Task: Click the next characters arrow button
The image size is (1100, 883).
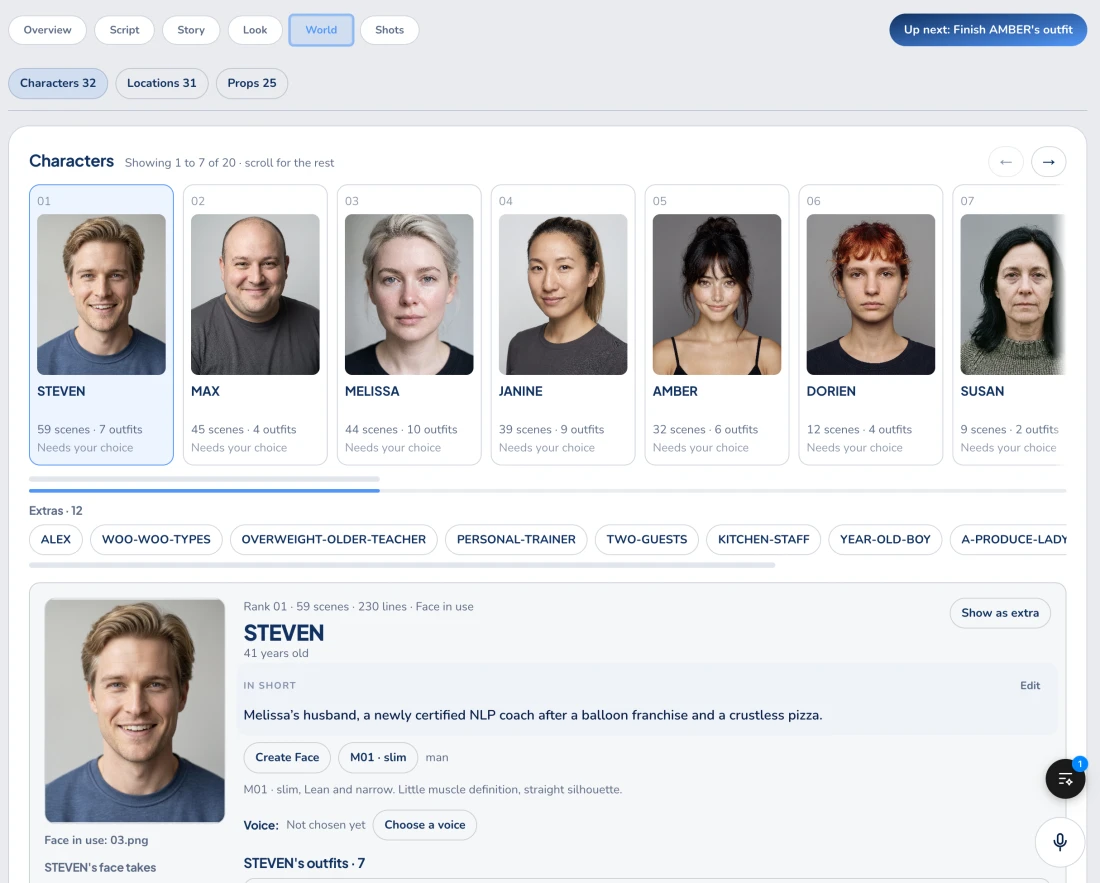Action: click(x=1049, y=162)
